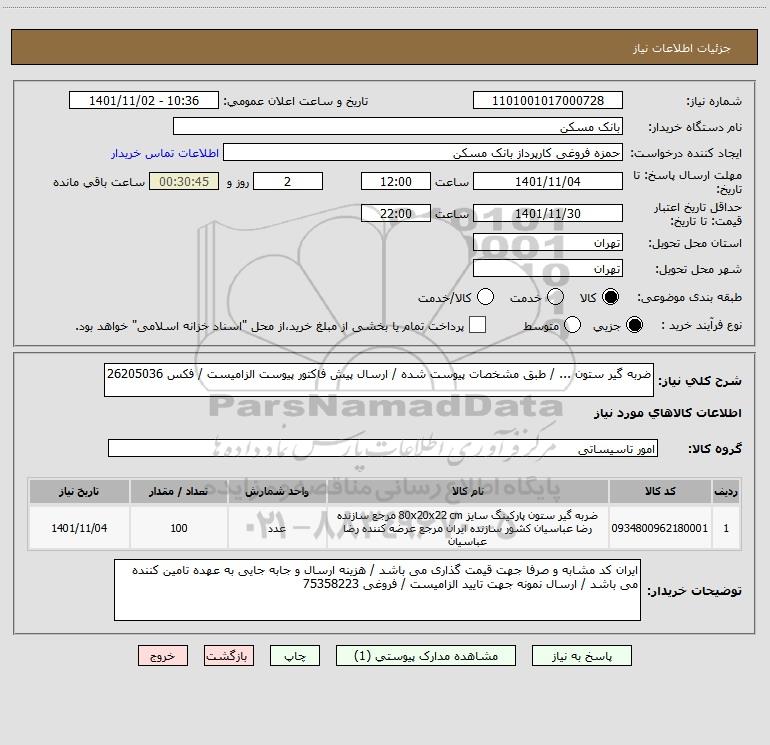Click the ساعت باقی مانده label

[x=99, y=182]
